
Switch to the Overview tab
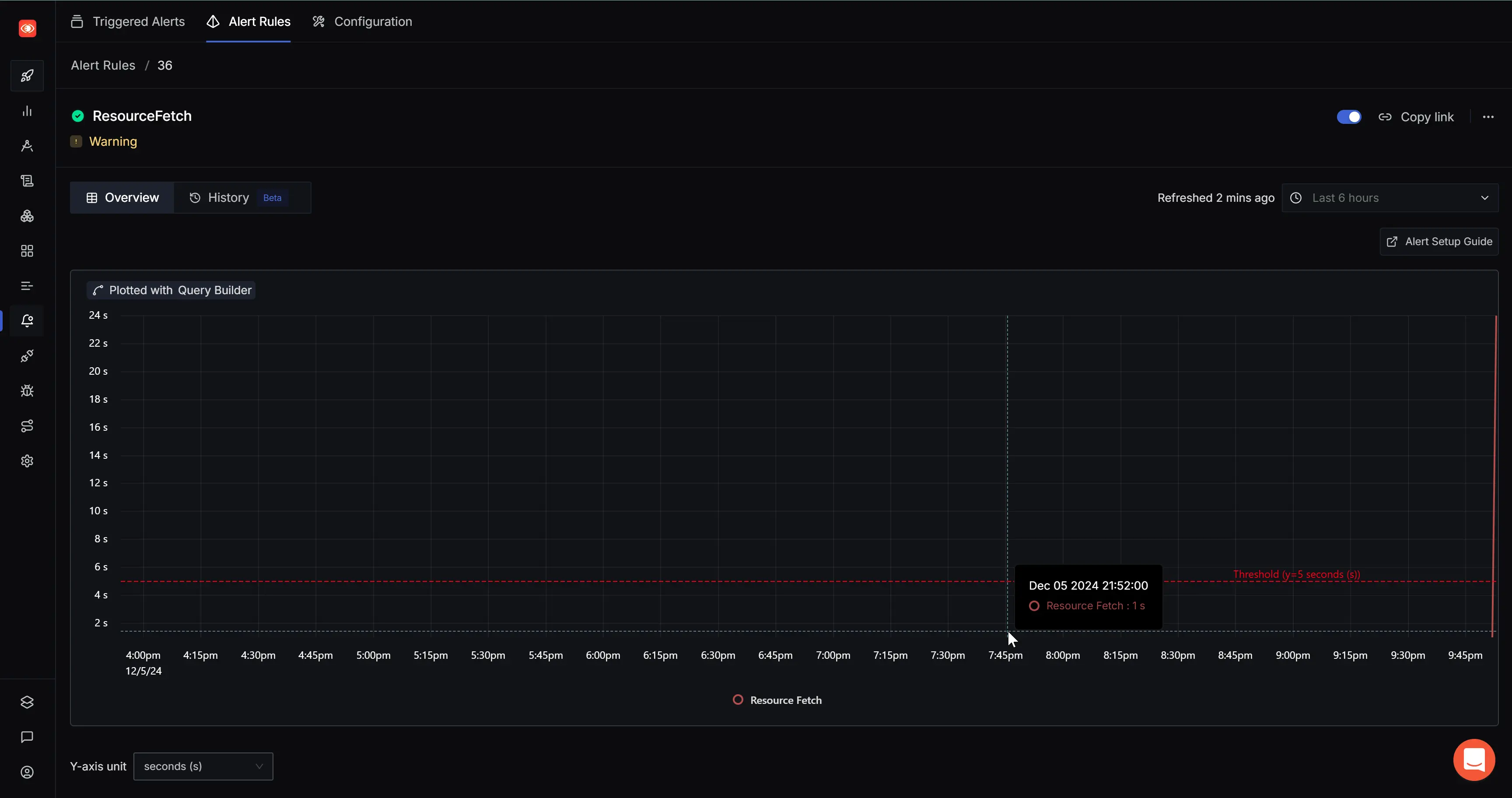tap(122, 197)
